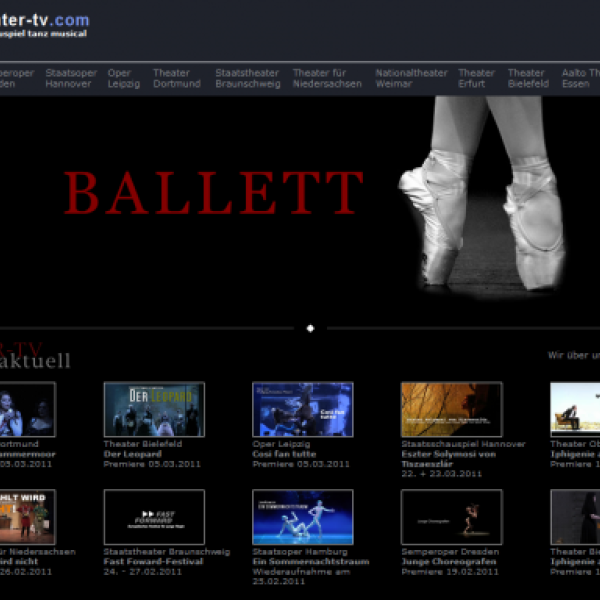Viewport: 600px width, 600px height.
Task: Go to Nationaltheater Weimar navigation item
Action: pyautogui.click(x=411, y=78)
